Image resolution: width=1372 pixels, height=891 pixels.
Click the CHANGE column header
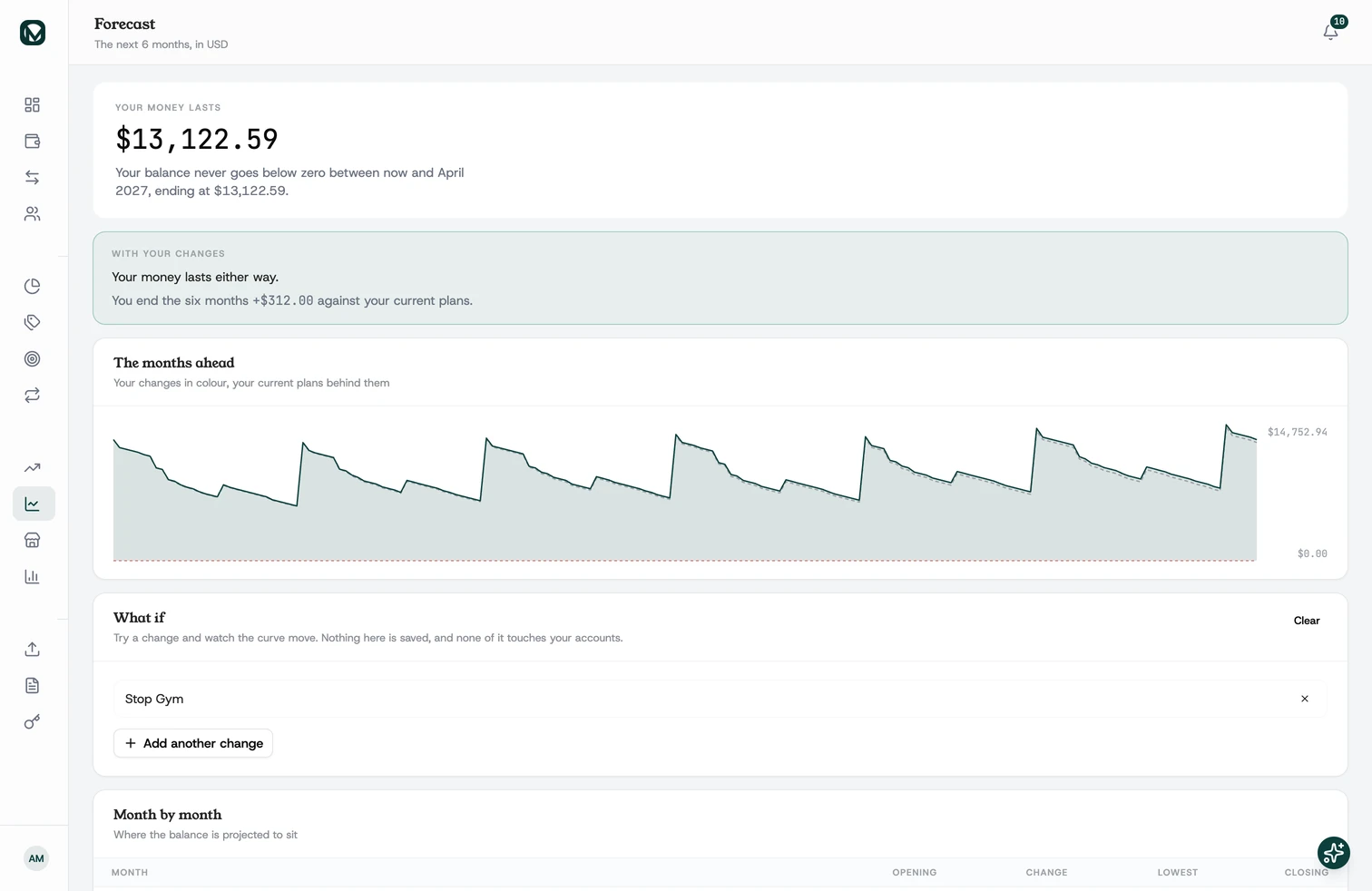[x=1046, y=873]
